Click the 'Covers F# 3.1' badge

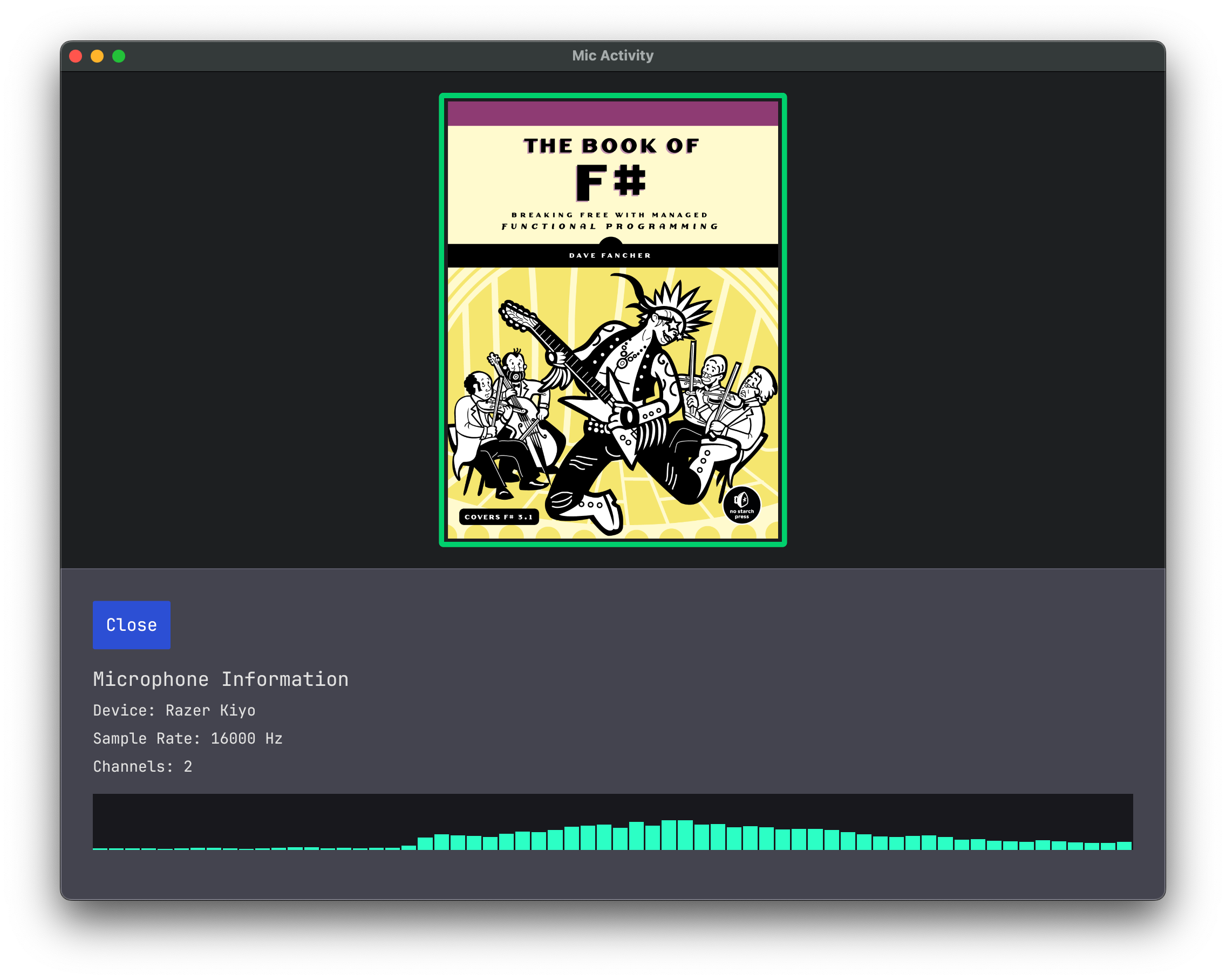pyautogui.click(x=499, y=516)
